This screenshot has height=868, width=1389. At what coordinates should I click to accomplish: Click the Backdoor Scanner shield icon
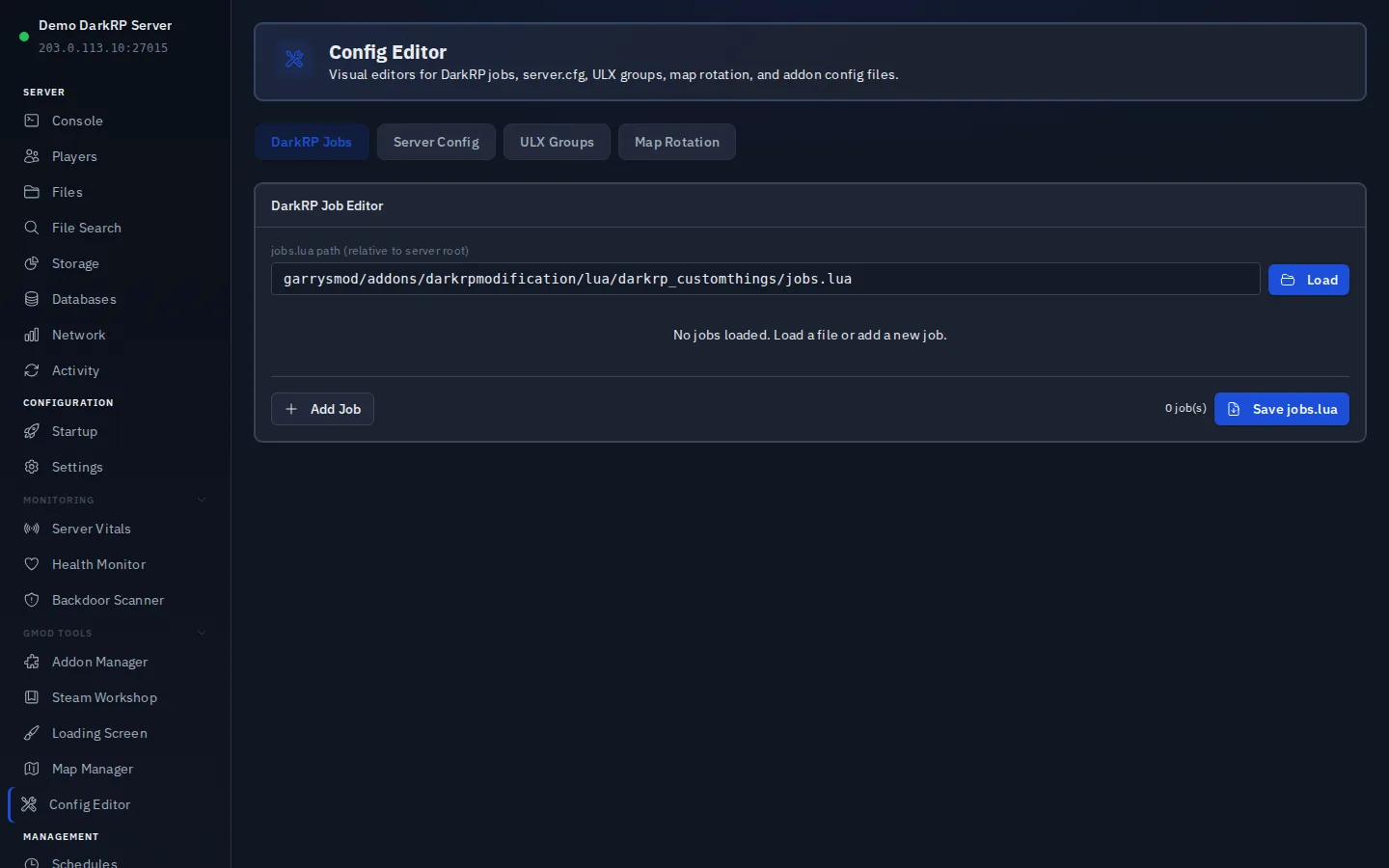pos(32,600)
